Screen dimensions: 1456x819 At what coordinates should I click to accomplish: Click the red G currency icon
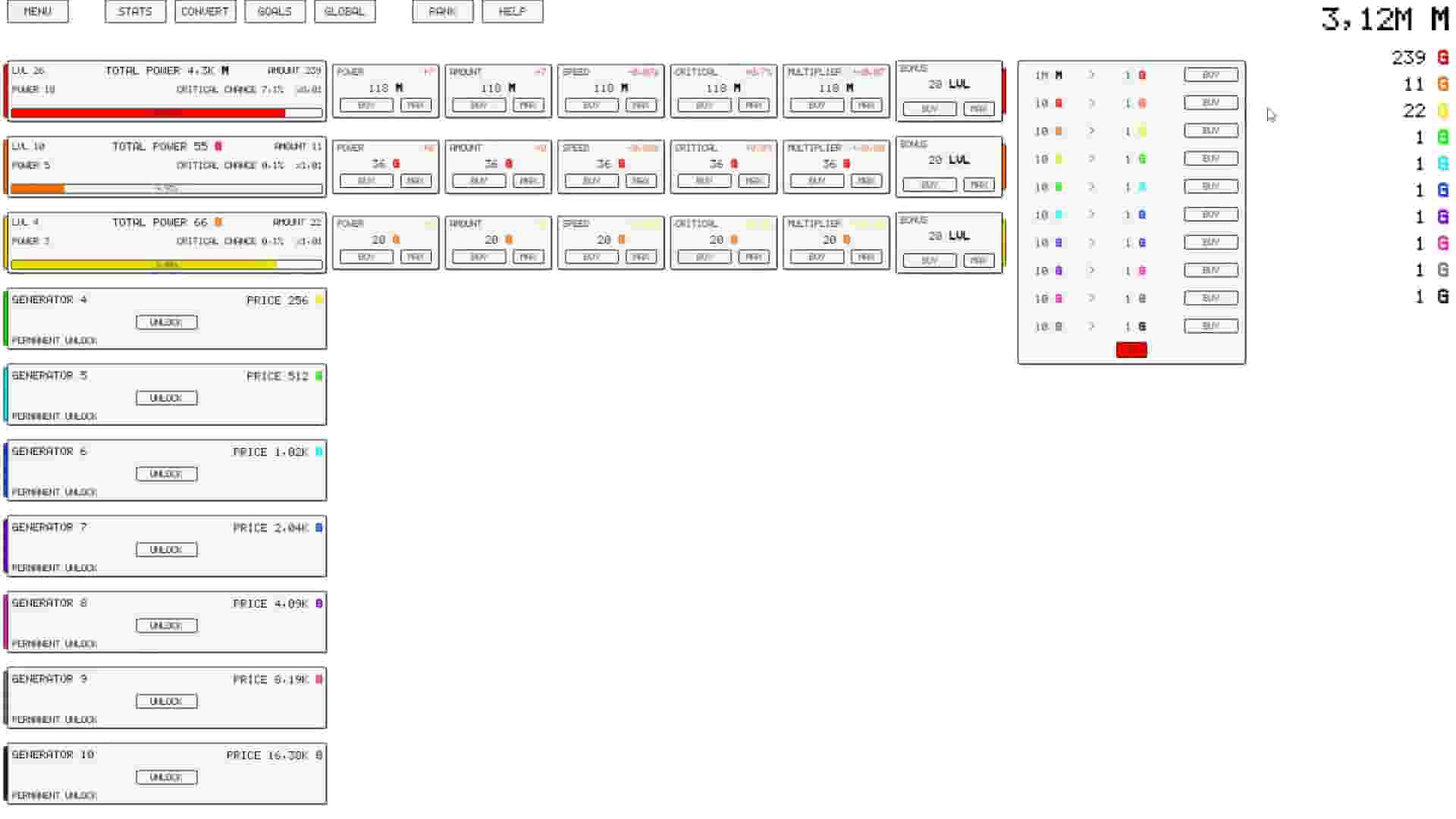1442,58
